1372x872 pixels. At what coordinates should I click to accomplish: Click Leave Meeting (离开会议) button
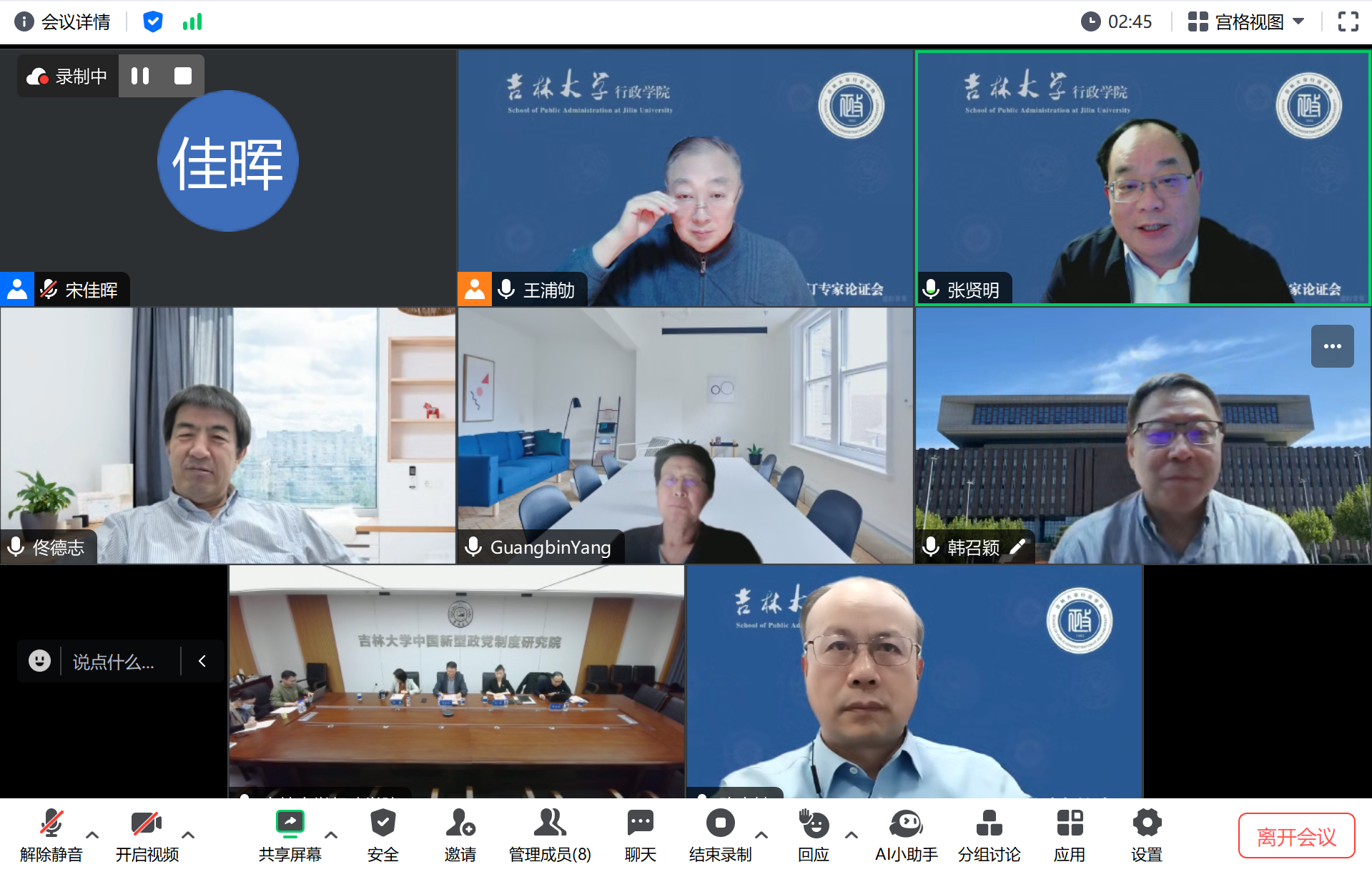(x=1296, y=836)
